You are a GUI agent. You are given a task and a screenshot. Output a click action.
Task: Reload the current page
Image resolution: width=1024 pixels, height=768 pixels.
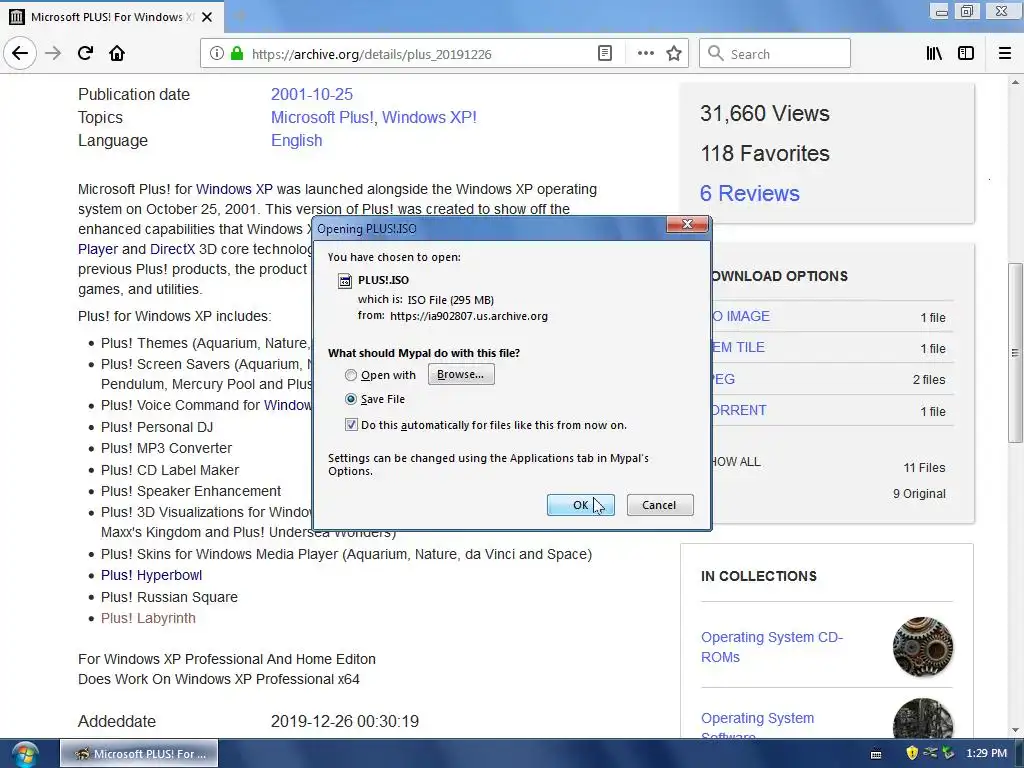pyautogui.click(x=85, y=54)
